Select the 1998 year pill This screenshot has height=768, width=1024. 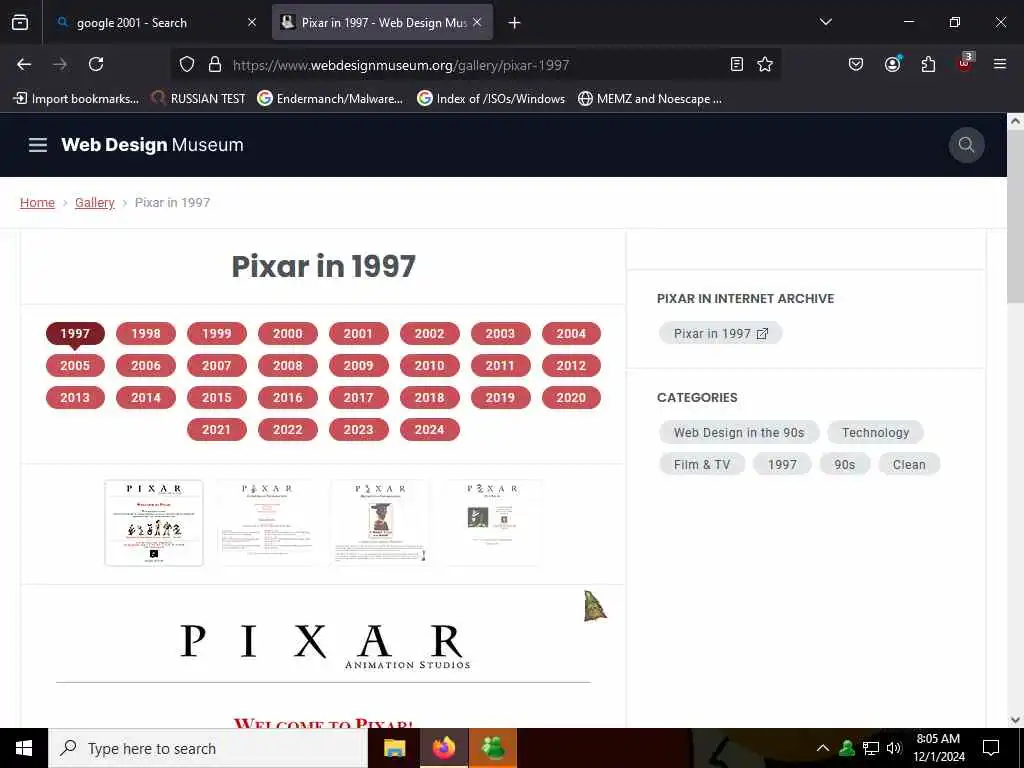[x=146, y=334]
